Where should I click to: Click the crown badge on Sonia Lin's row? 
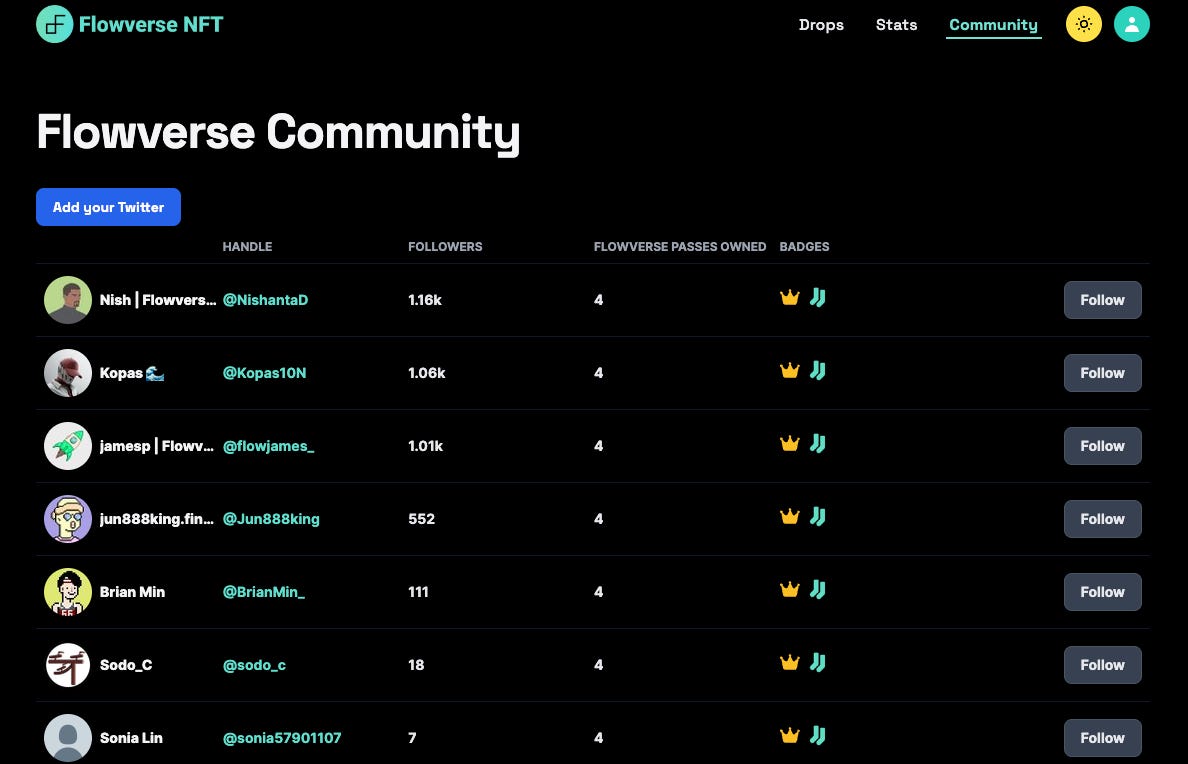[x=790, y=735]
